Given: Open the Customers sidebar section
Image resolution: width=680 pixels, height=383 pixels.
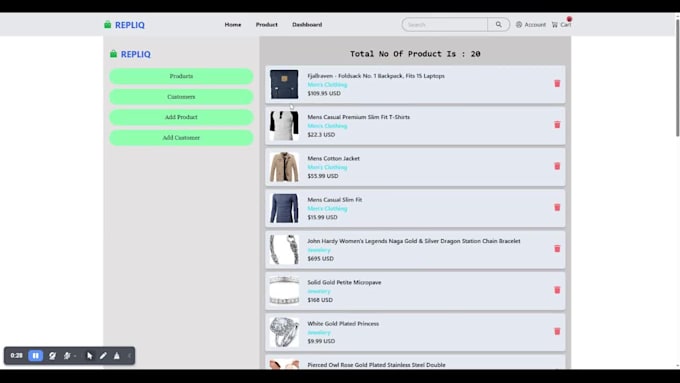Looking at the screenshot, I should point(181,97).
